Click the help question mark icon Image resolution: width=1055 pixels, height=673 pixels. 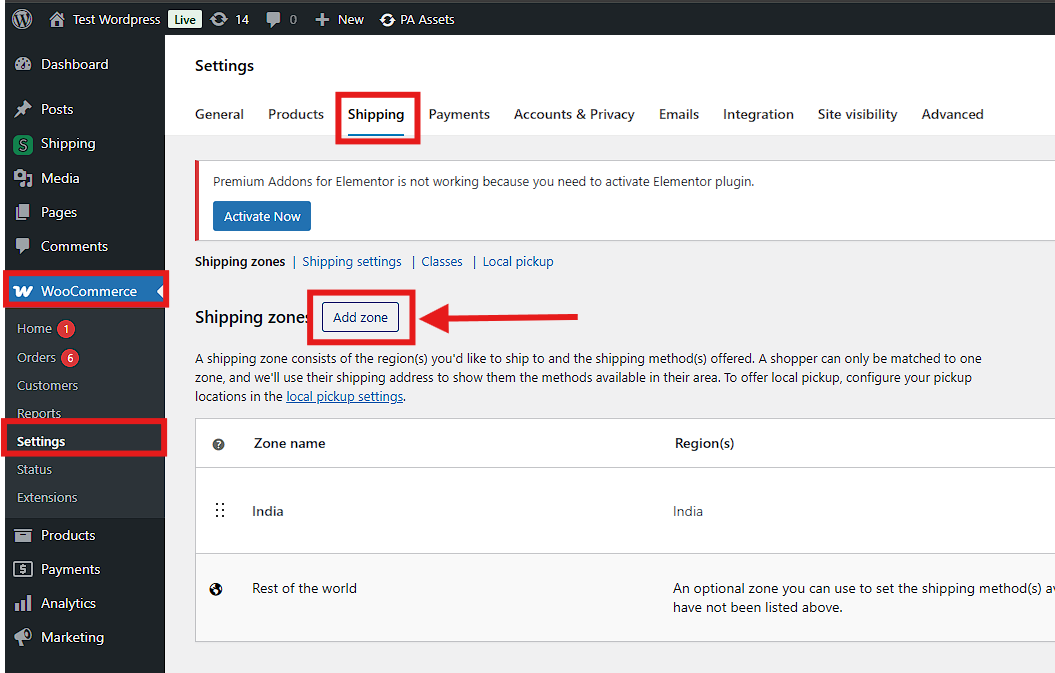point(219,444)
